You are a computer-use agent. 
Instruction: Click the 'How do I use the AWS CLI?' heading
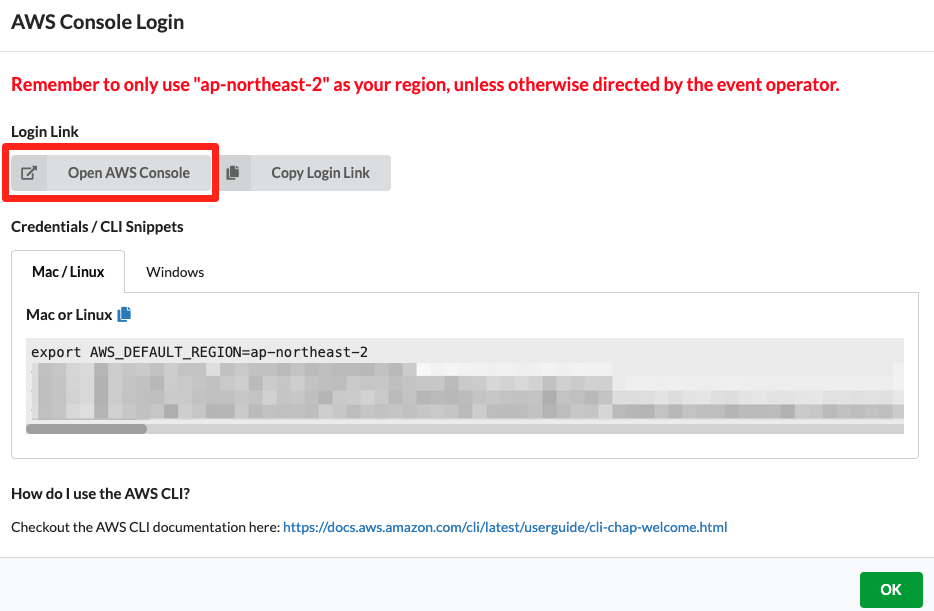[x=101, y=494]
